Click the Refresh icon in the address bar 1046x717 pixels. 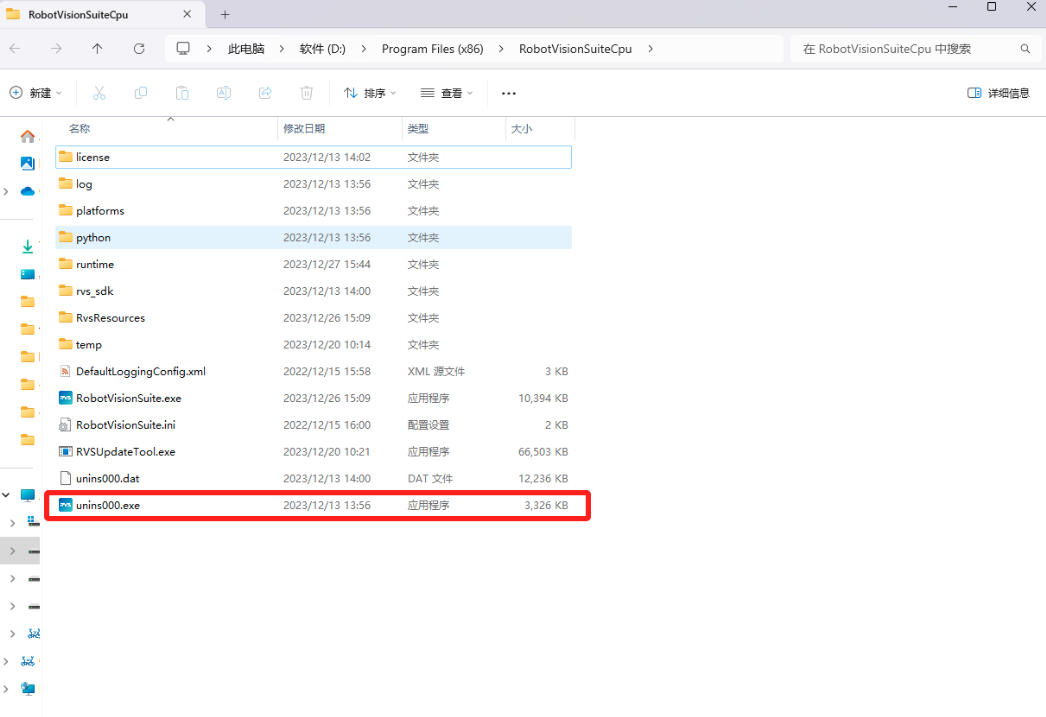139,48
